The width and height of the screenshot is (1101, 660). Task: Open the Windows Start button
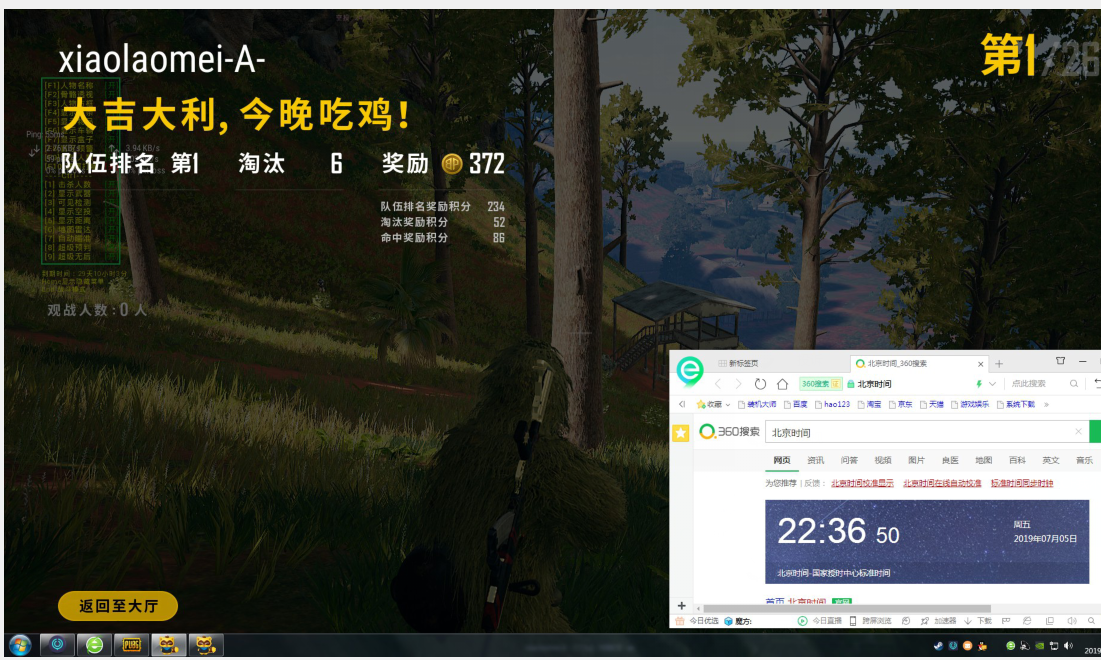click(x=20, y=645)
